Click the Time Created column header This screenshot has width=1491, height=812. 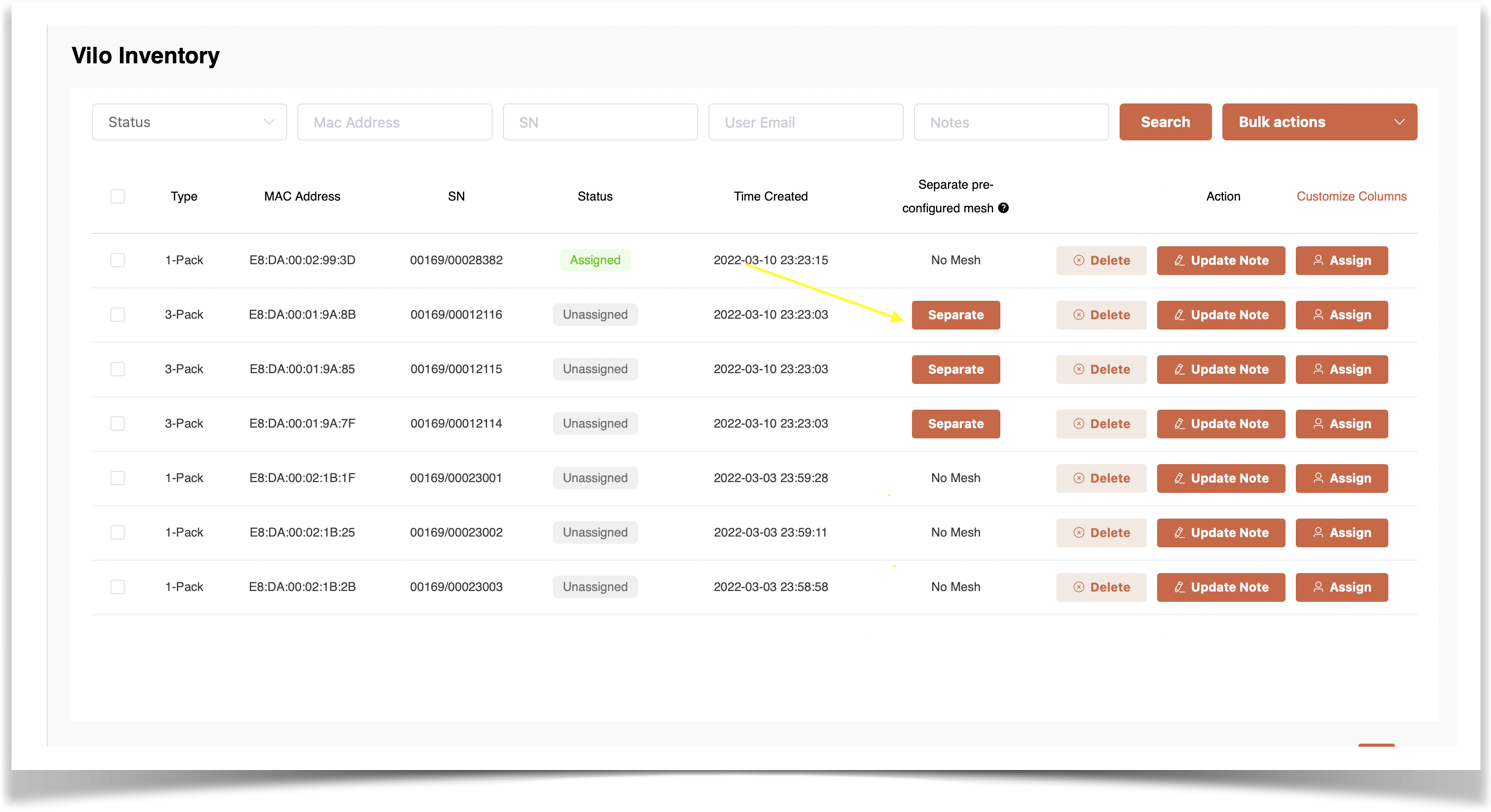[x=771, y=196]
